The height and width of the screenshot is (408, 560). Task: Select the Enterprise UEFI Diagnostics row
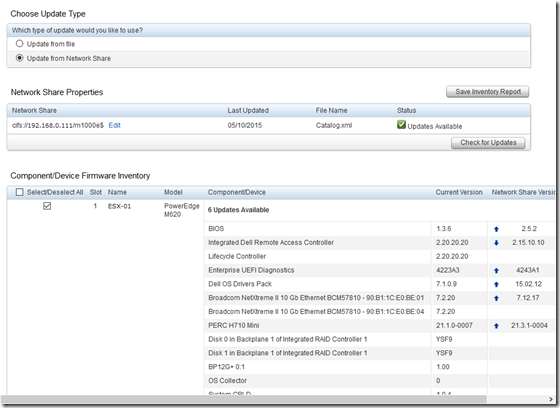[379, 270]
